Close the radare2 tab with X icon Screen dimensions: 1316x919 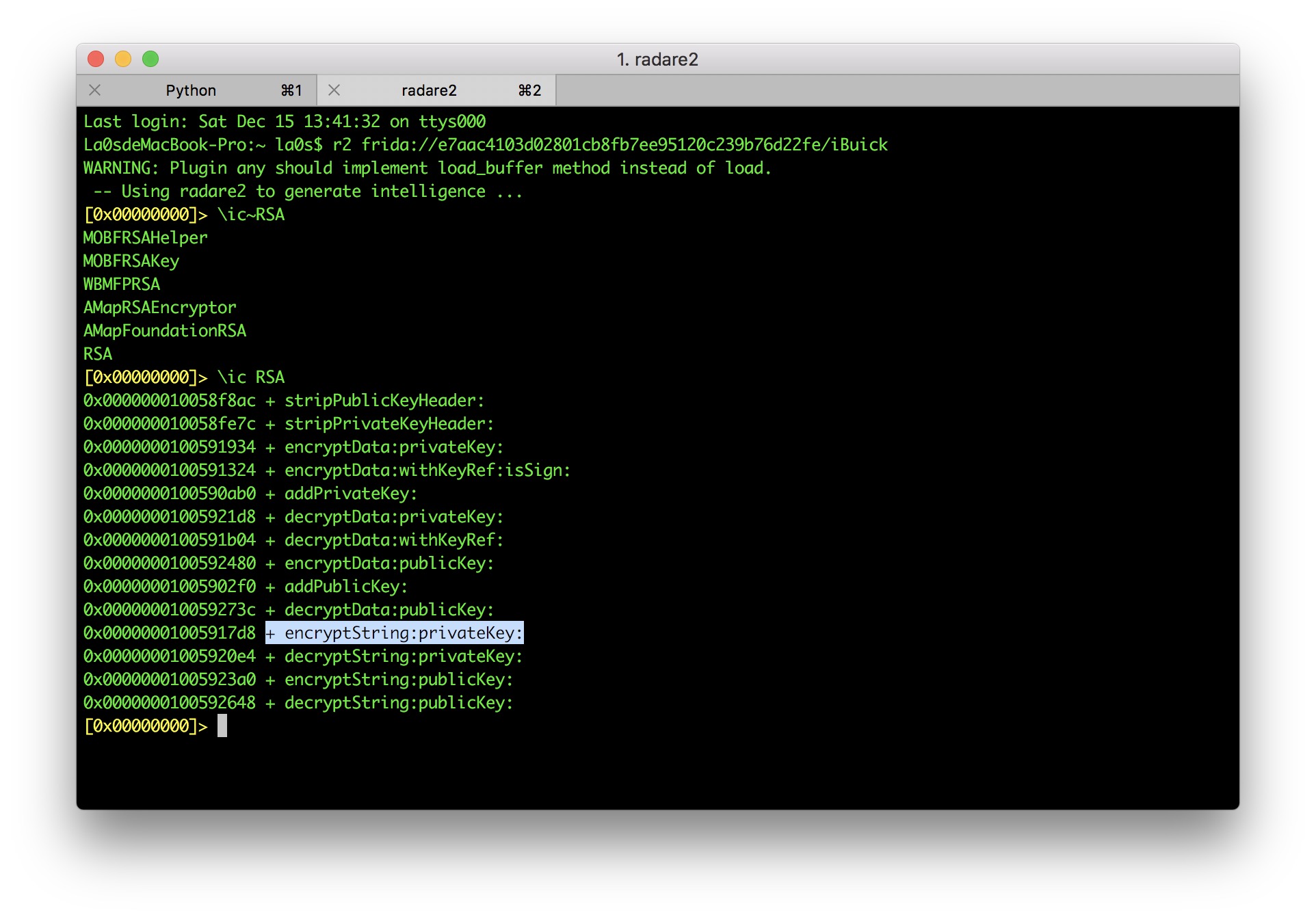pyautogui.click(x=334, y=90)
